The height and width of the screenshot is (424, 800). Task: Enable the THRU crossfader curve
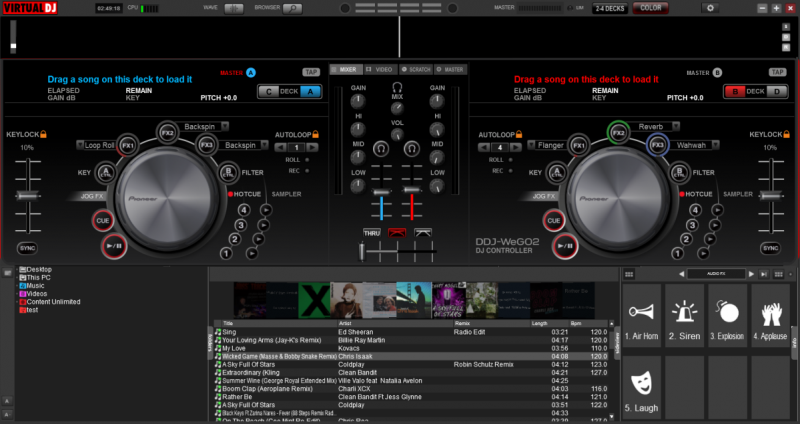(x=371, y=233)
